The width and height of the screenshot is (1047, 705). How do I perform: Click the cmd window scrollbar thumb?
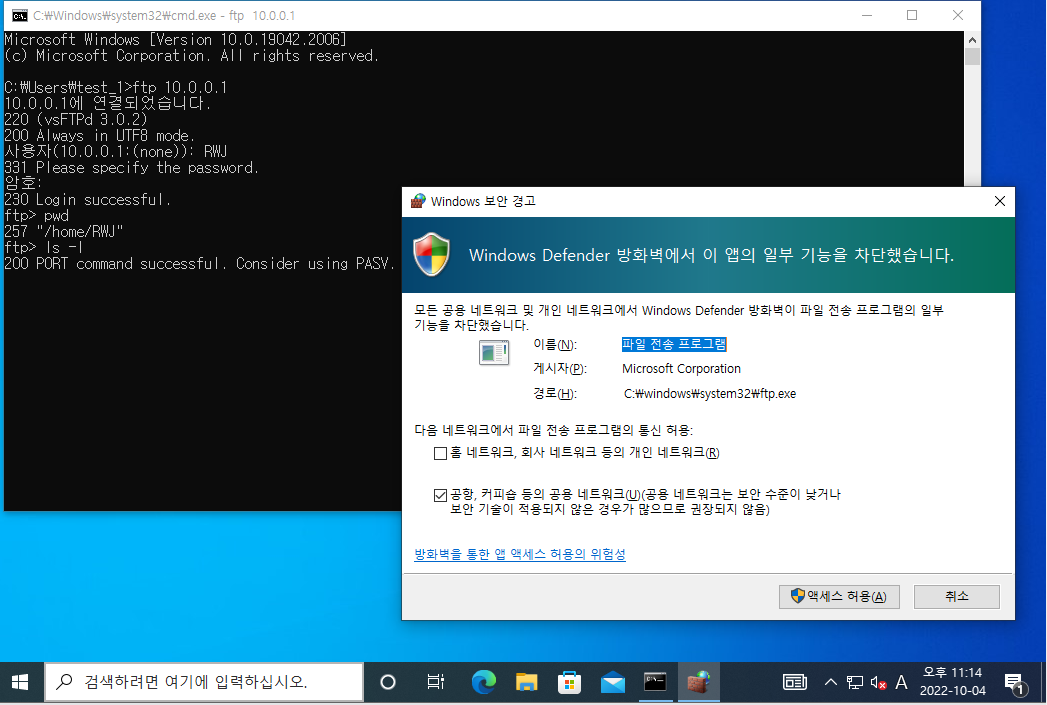tap(972, 57)
